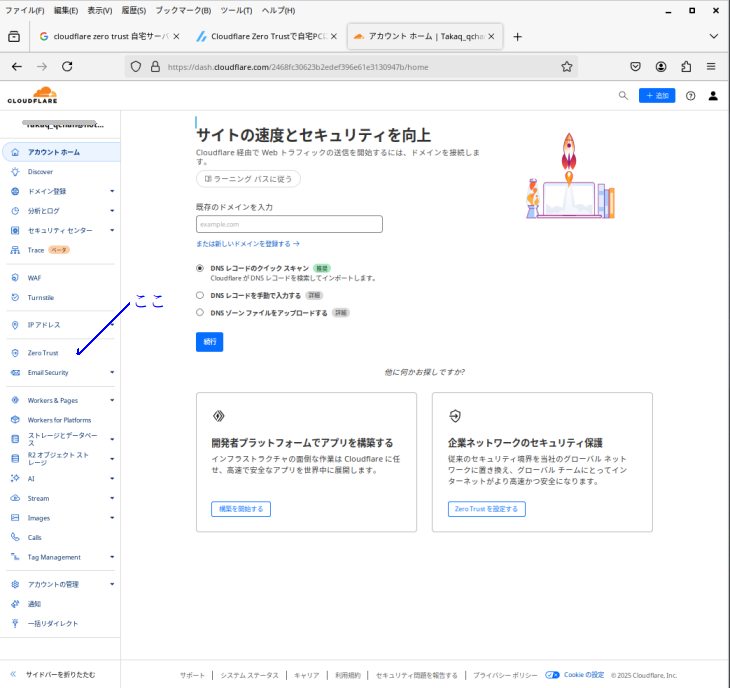Reload the page with browser refresh
The height and width of the screenshot is (688, 730).
pos(67,66)
